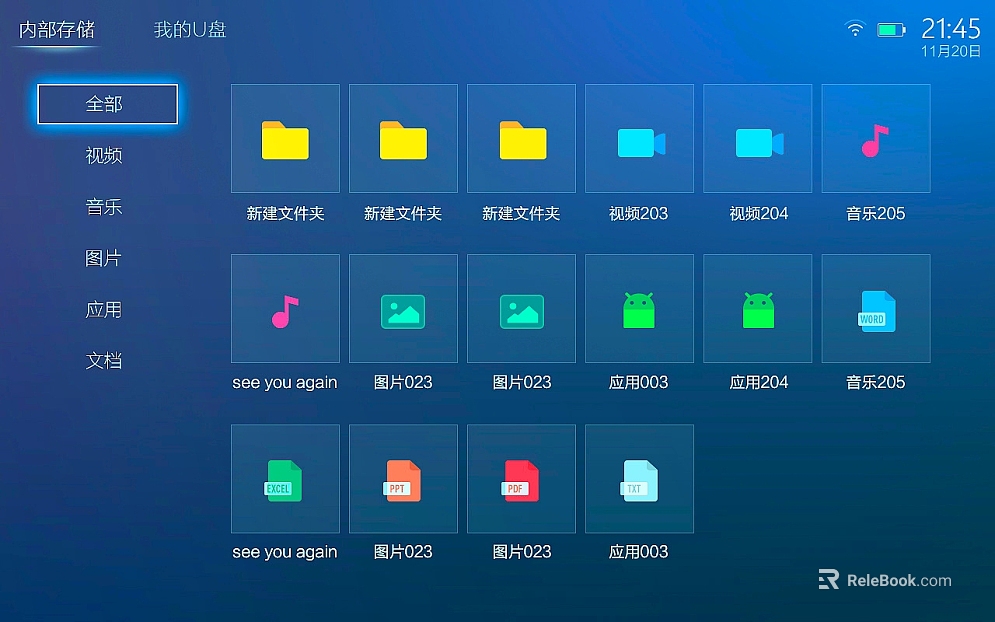Click the 21:45 clock display
Viewport: 995px width, 622px height.
tap(950, 27)
